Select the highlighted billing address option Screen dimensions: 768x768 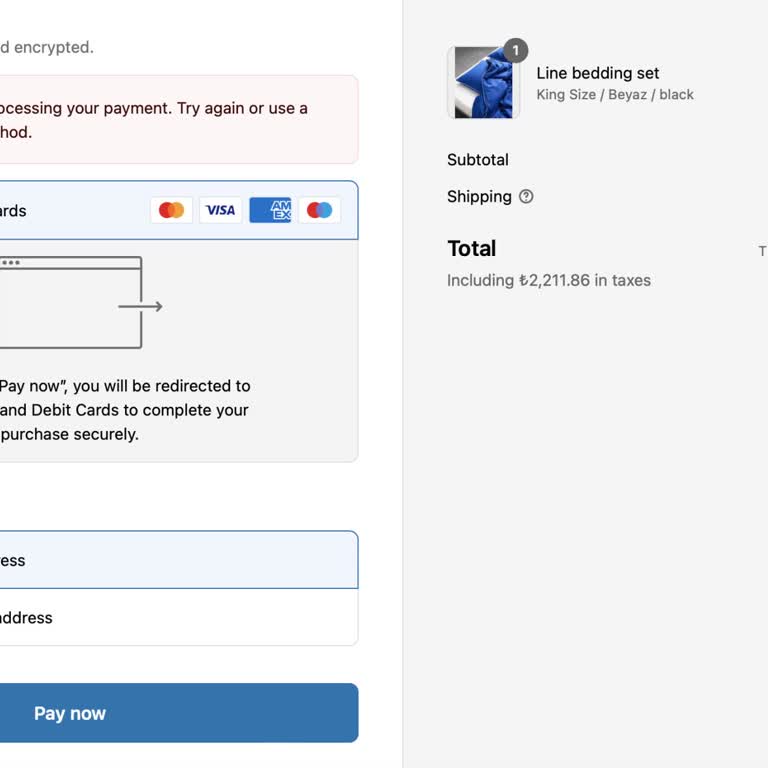pos(150,560)
